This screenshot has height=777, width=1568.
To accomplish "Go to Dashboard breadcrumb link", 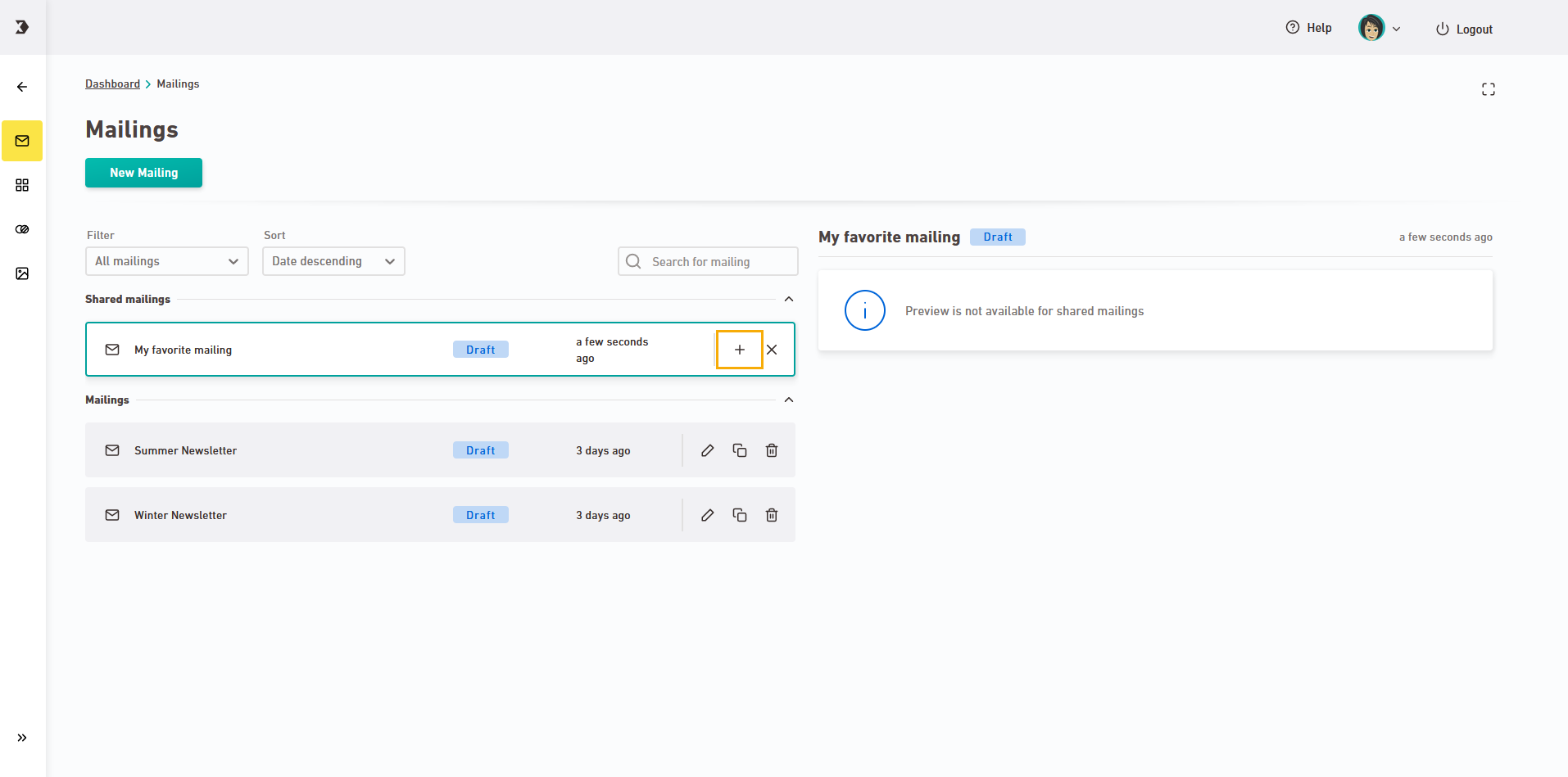I will tap(112, 84).
